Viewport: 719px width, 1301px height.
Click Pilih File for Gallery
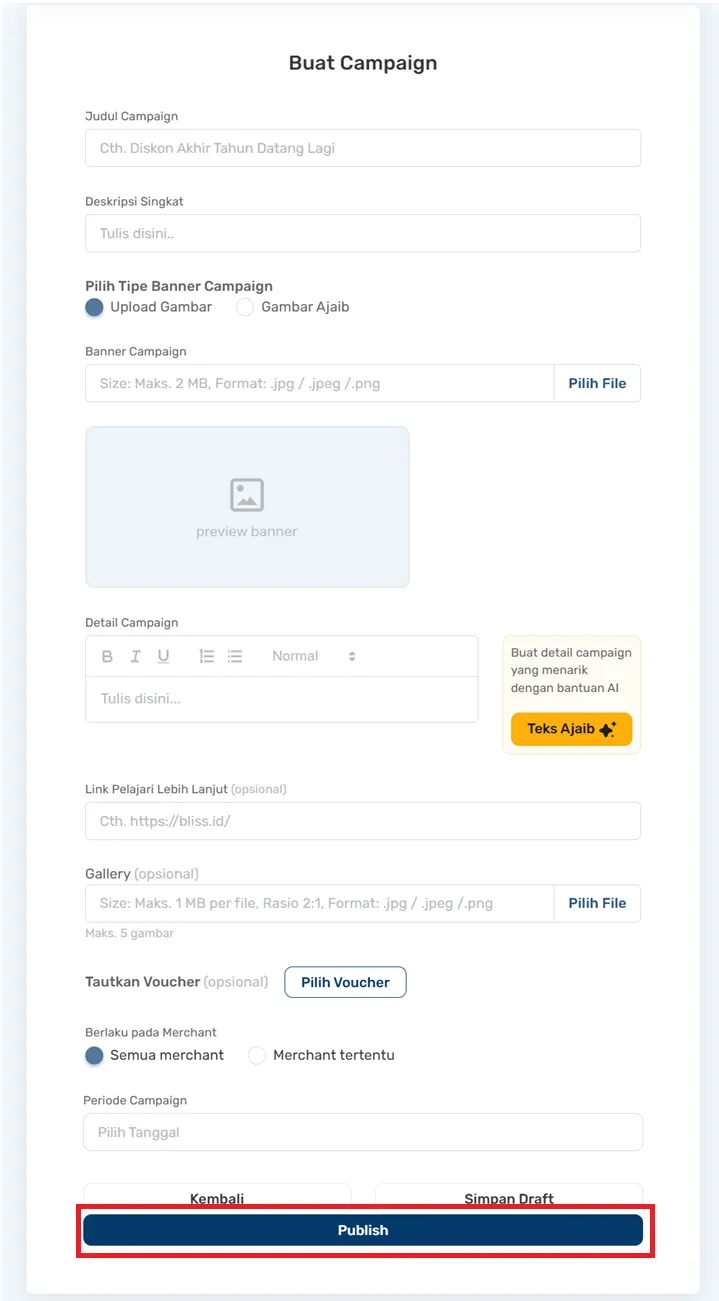click(x=597, y=903)
